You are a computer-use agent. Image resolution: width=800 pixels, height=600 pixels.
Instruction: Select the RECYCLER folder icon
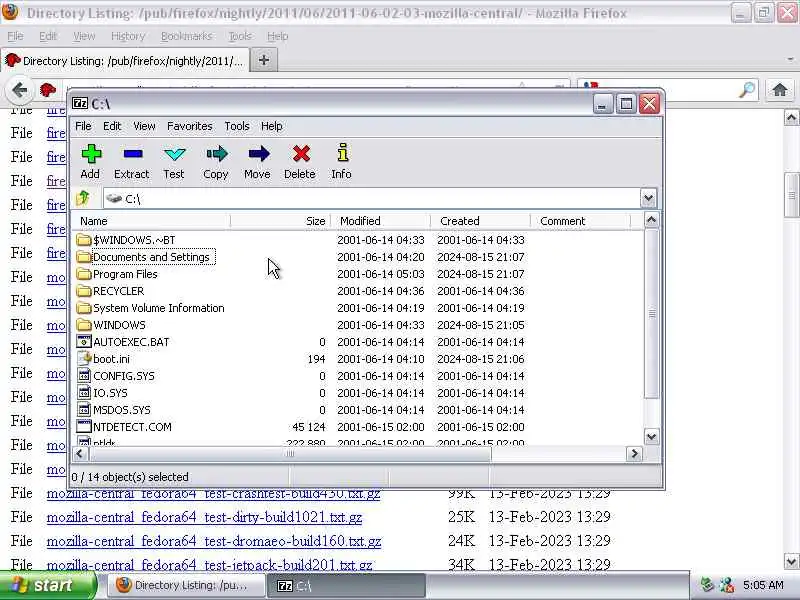coord(84,291)
